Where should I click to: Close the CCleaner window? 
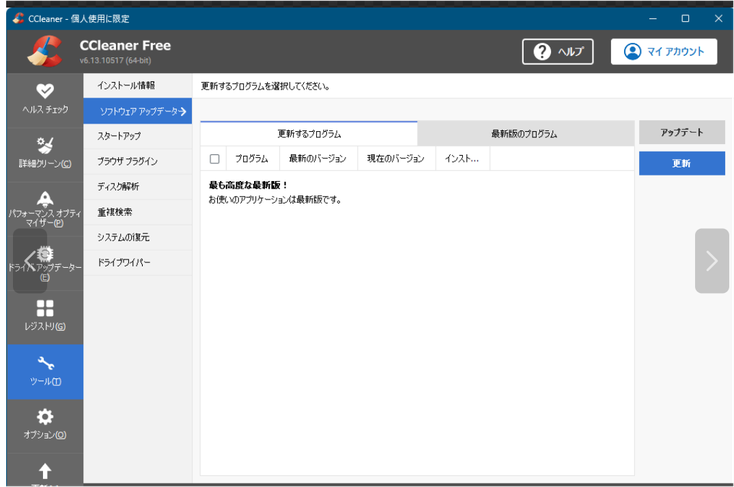[719, 19]
